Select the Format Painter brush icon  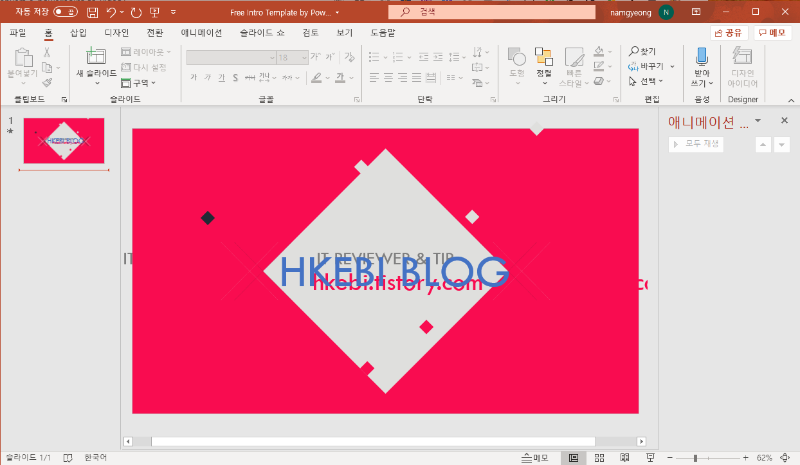(46, 82)
